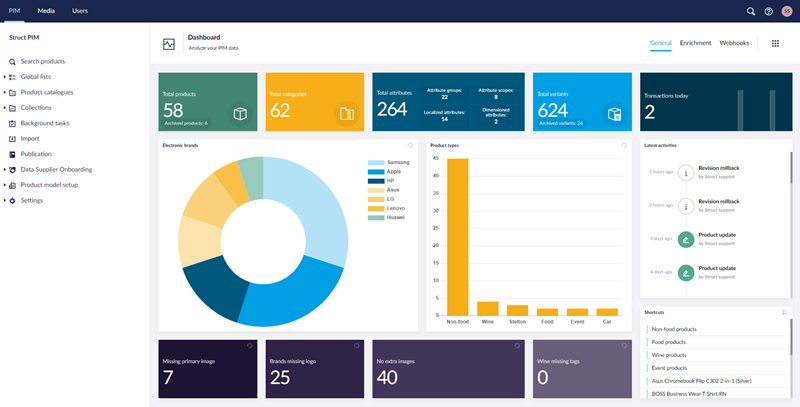This screenshot has height=407, width=800.
Task: Click the user avatar in top bar
Action: click(786, 11)
